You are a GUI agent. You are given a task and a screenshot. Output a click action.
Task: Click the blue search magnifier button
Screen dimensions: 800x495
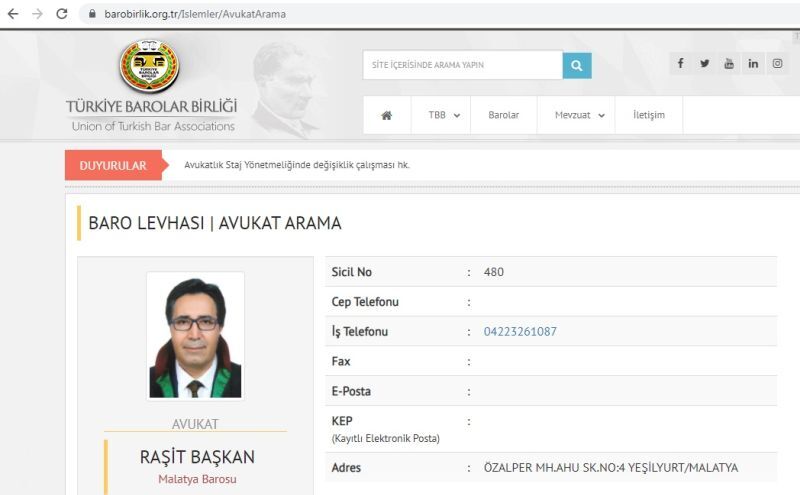coord(577,65)
